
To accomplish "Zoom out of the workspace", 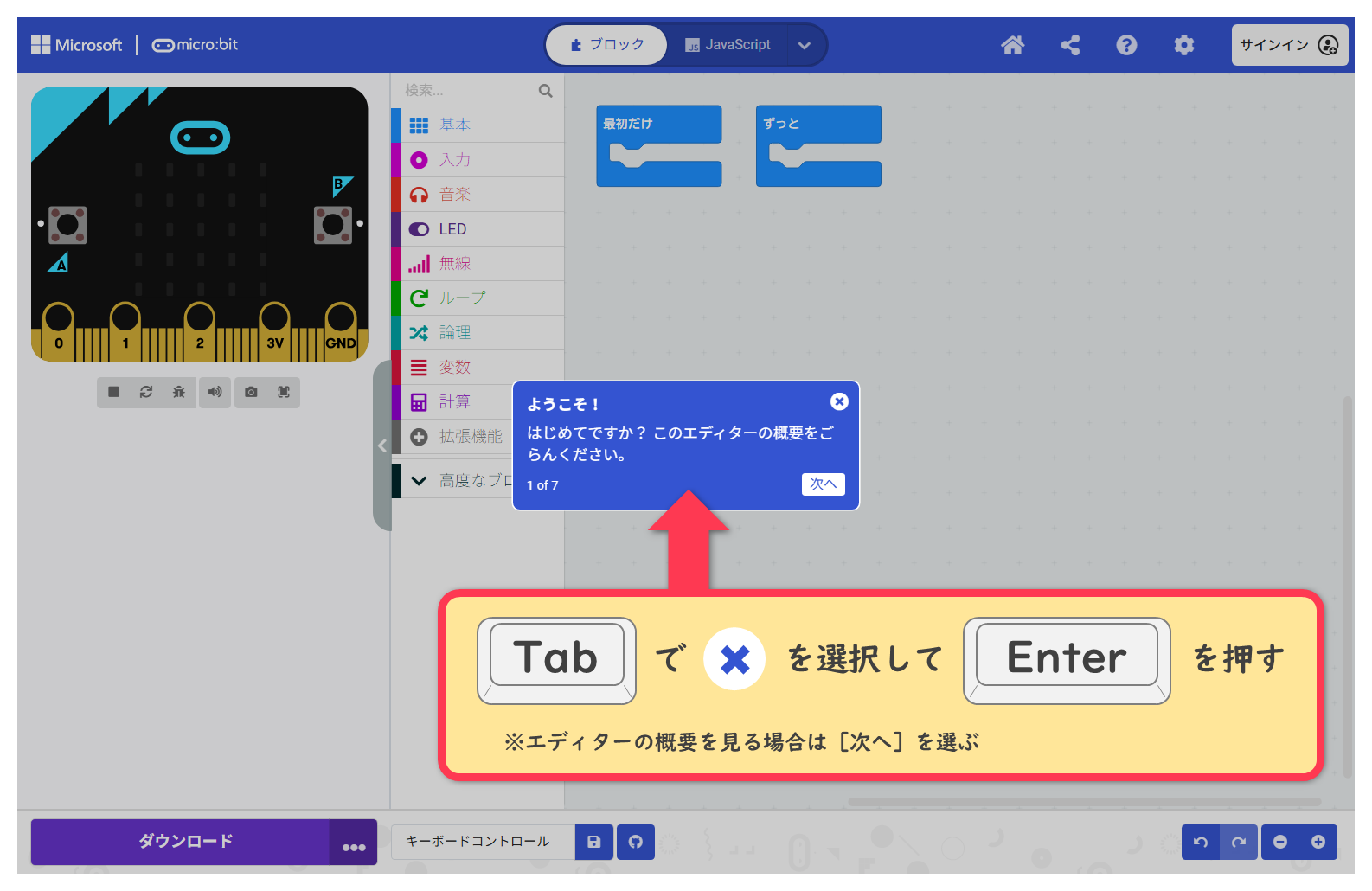I will click(1280, 842).
